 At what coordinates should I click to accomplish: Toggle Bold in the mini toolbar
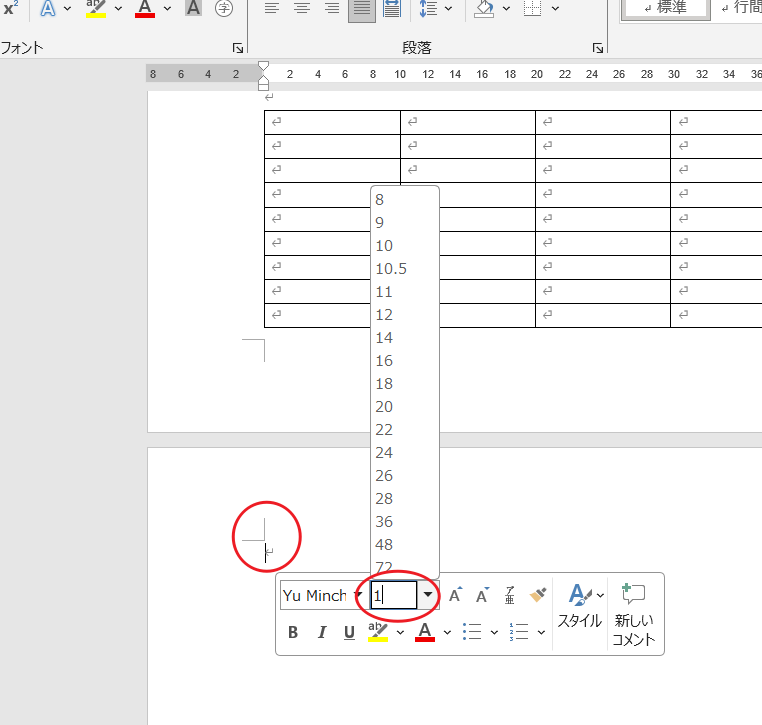pos(293,632)
